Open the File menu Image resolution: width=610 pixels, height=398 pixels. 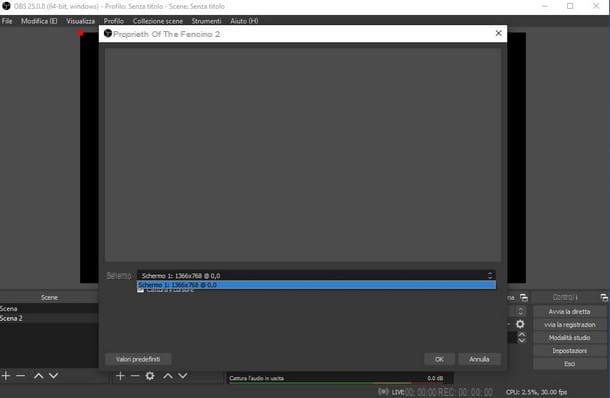(7, 21)
